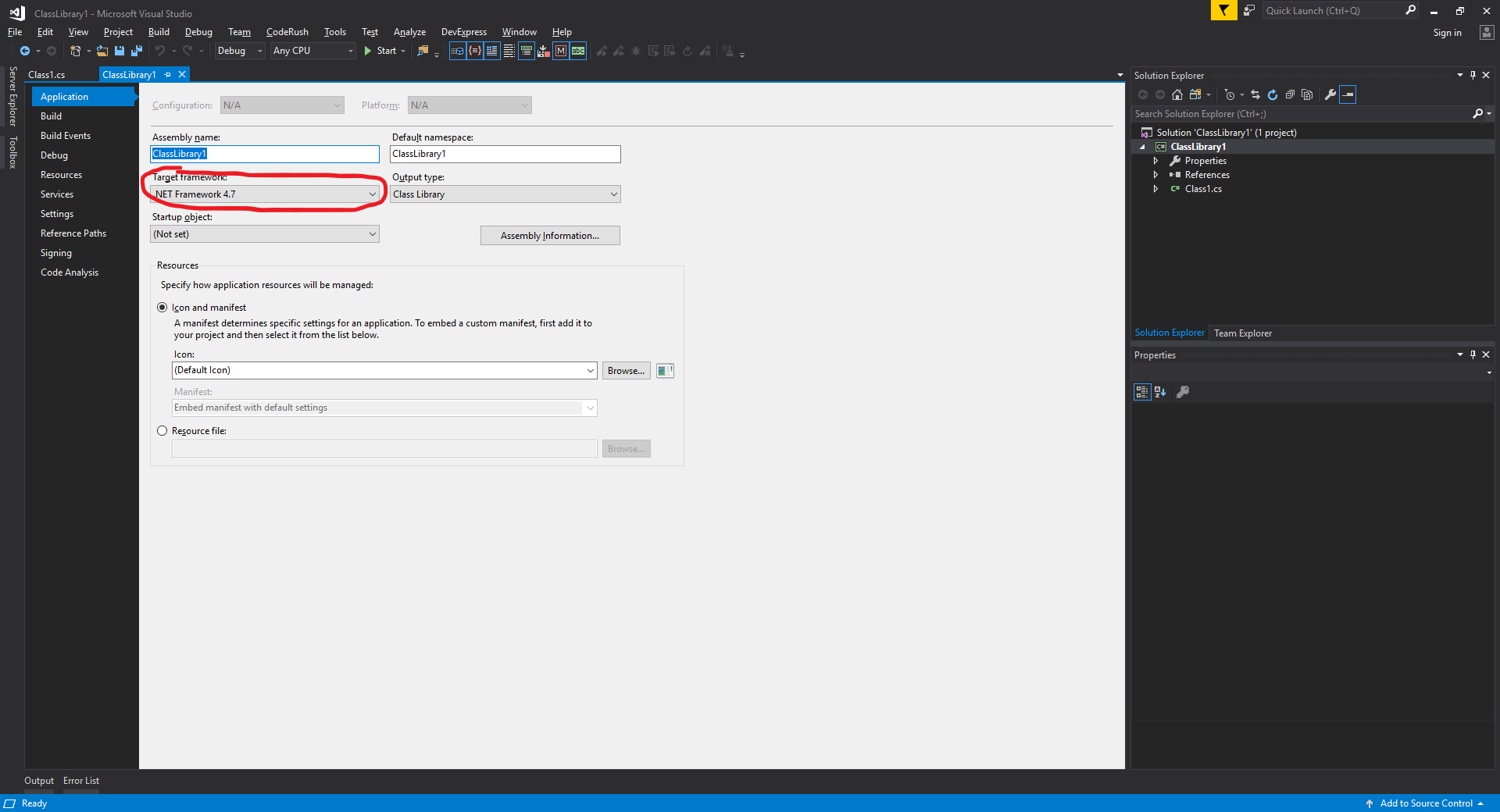
Task: Open the Target framework dropdown
Action: point(265,194)
